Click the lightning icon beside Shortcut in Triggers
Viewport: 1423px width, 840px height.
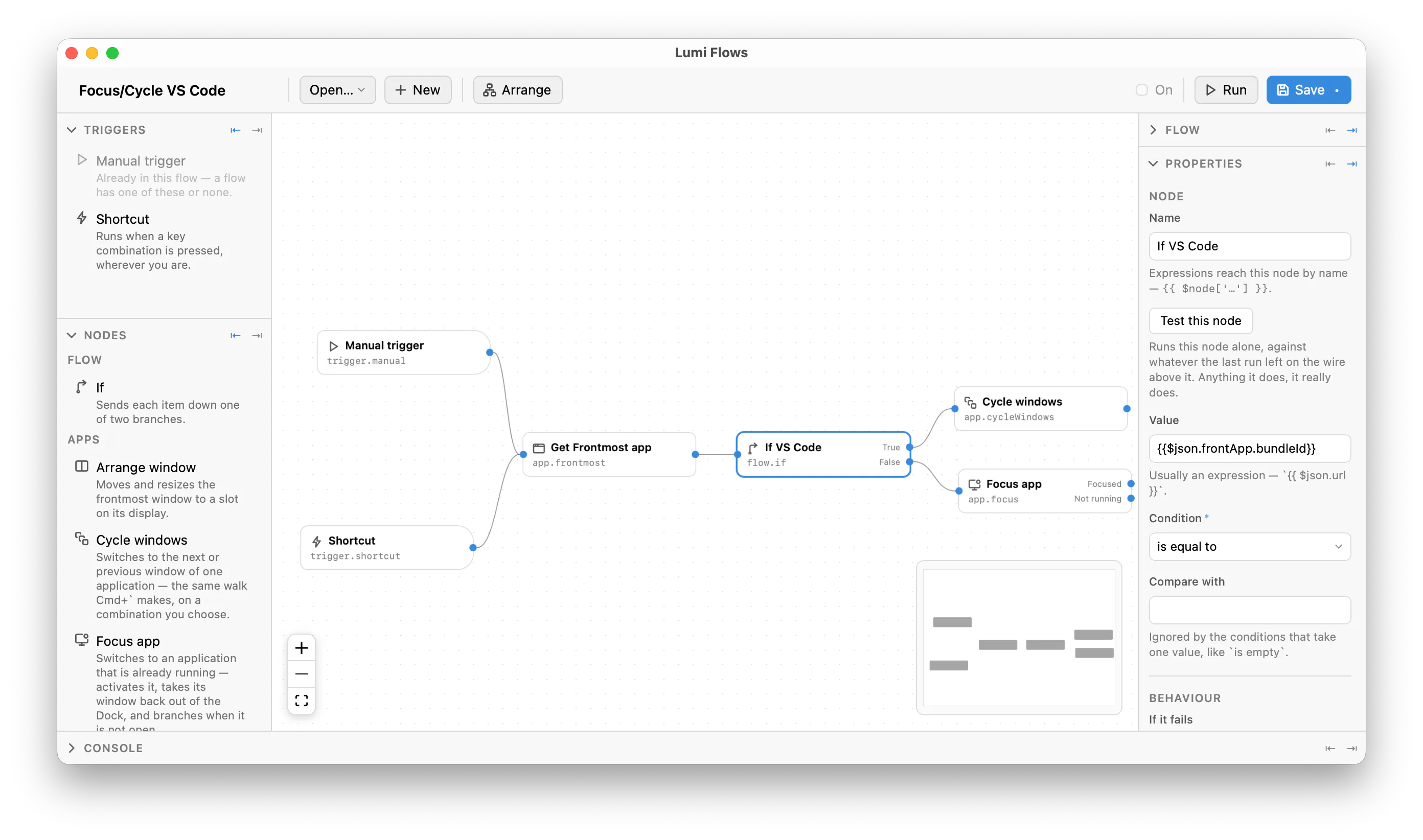click(x=82, y=218)
